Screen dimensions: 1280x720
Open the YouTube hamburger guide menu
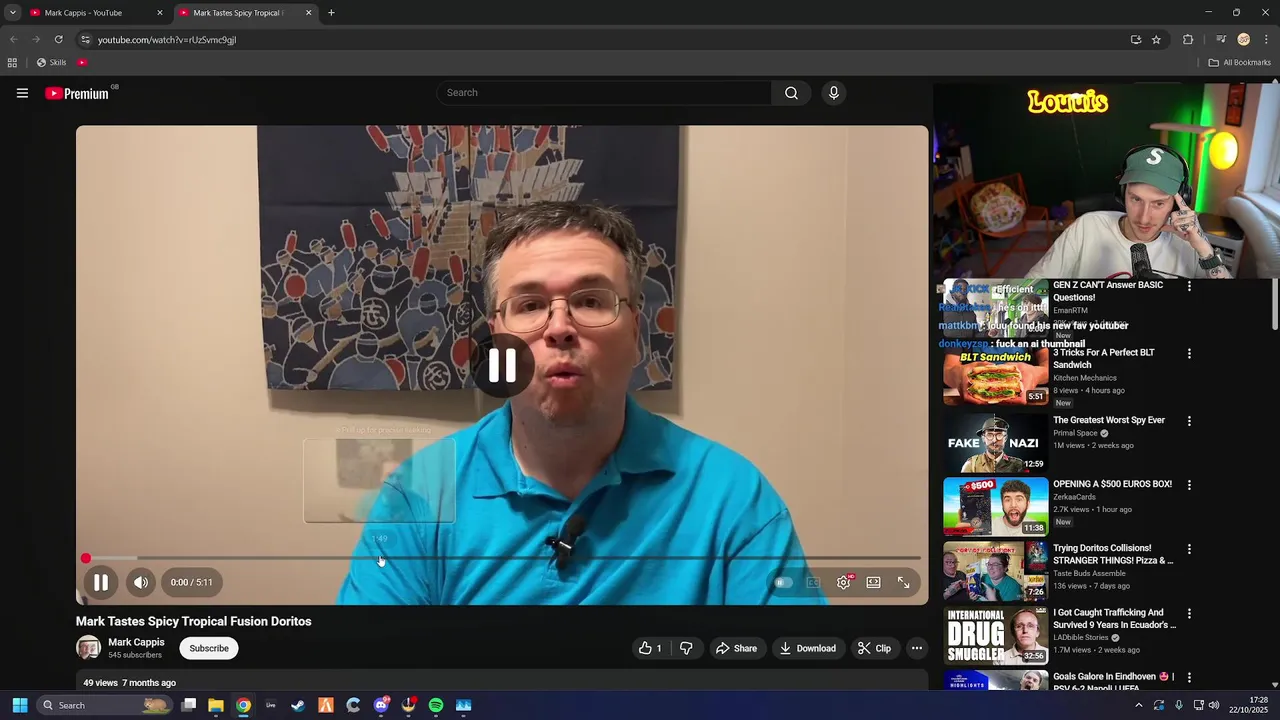[x=22, y=93]
